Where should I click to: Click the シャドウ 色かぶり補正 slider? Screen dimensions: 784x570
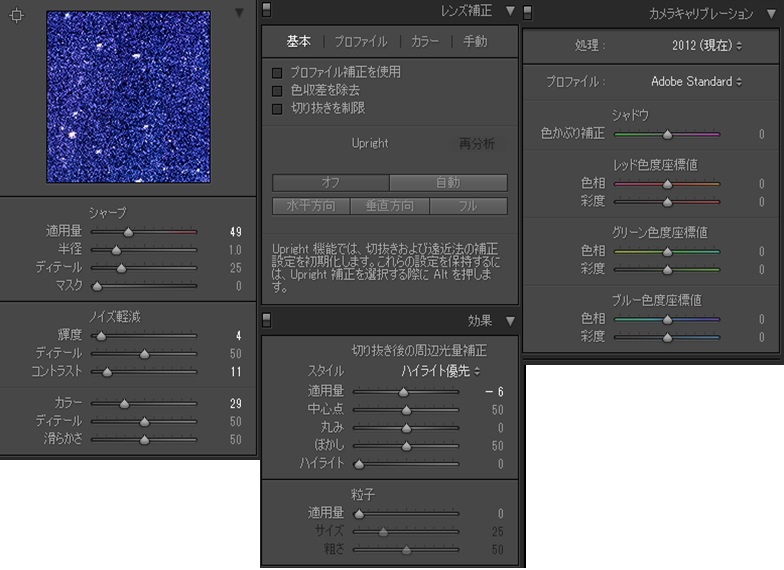(x=667, y=134)
